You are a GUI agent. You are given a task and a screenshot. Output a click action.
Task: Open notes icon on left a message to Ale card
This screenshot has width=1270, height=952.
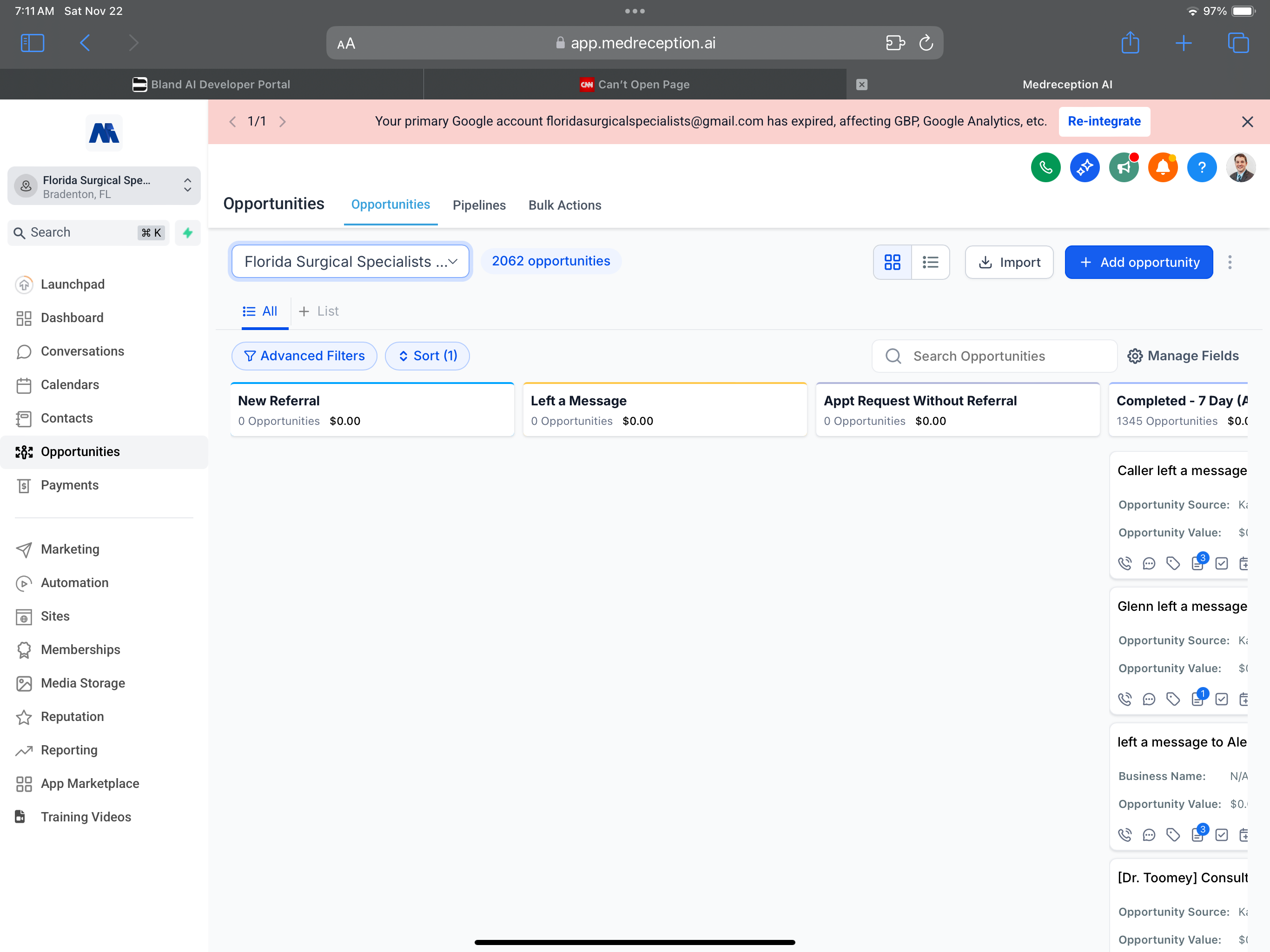1198,834
